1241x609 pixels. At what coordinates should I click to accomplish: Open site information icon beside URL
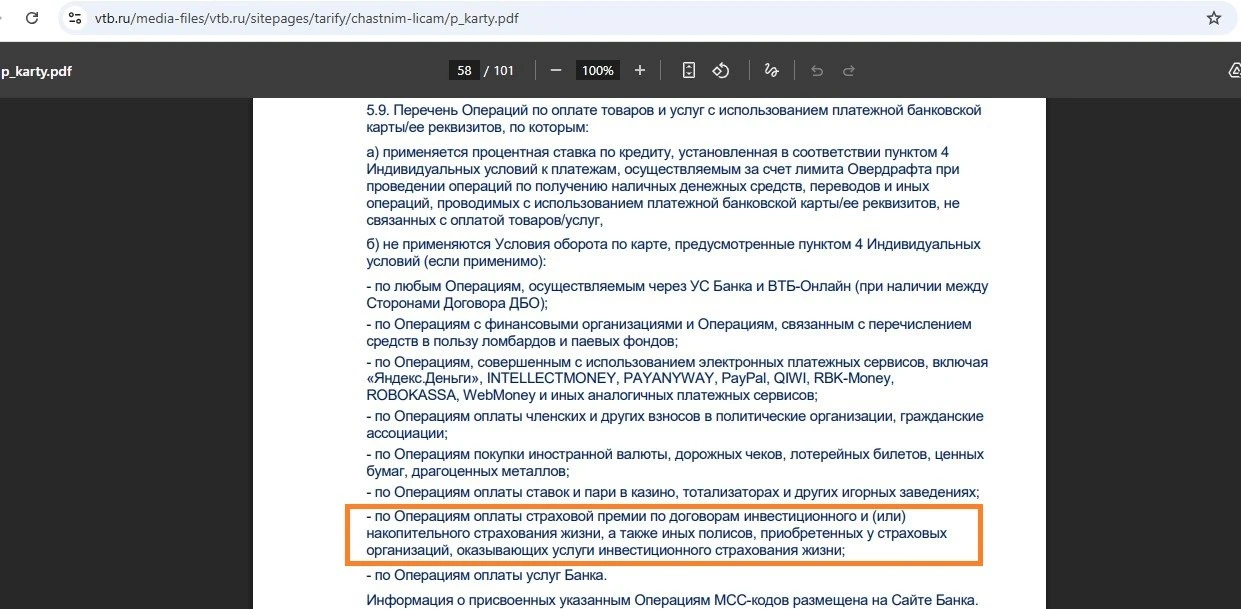coord(75,18)
